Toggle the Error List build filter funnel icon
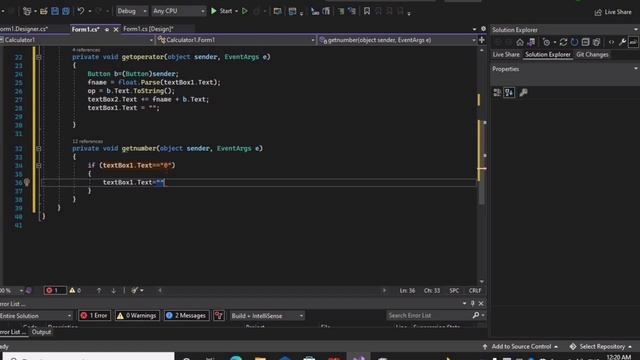 219,316
